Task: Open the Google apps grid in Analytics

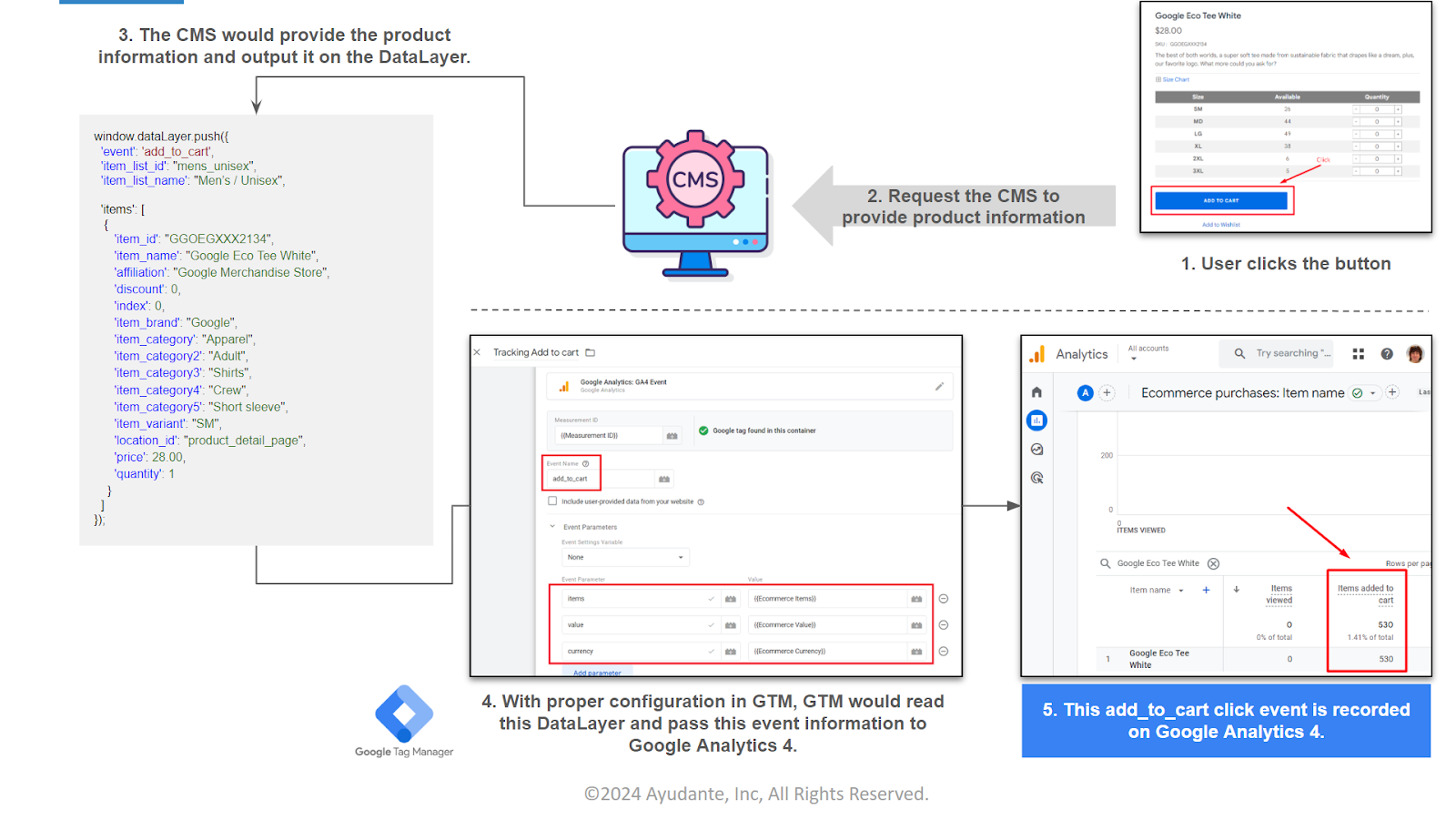Action: 1359,354
